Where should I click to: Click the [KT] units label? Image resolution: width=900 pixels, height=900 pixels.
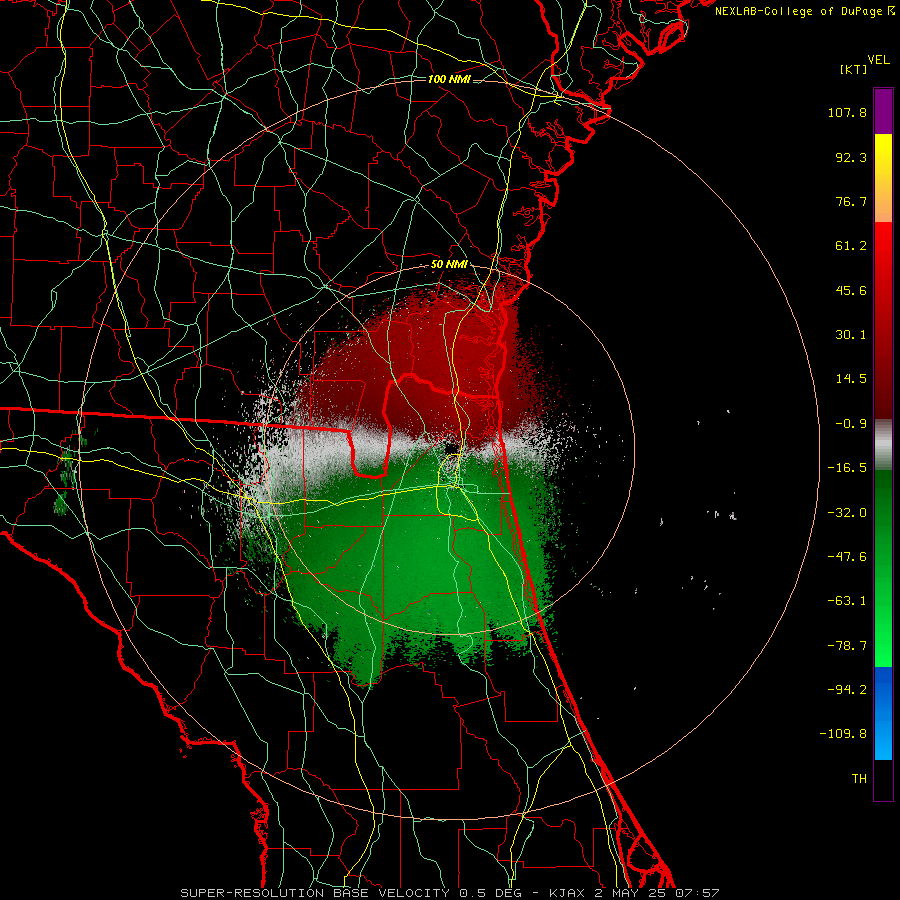pyautogui.click(x=854, y=69)
